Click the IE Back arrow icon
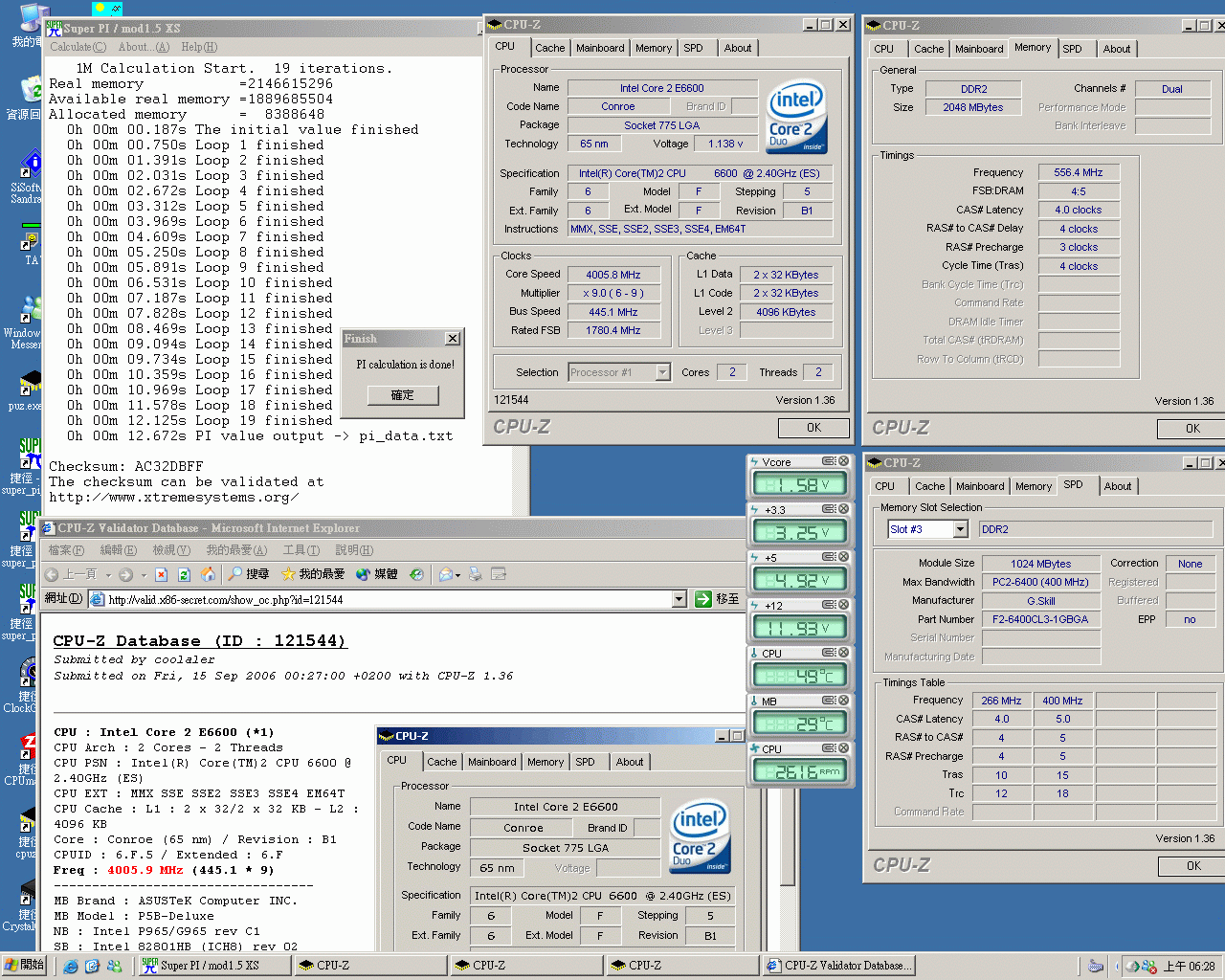 pyautogui.click(x=51, y=574)
